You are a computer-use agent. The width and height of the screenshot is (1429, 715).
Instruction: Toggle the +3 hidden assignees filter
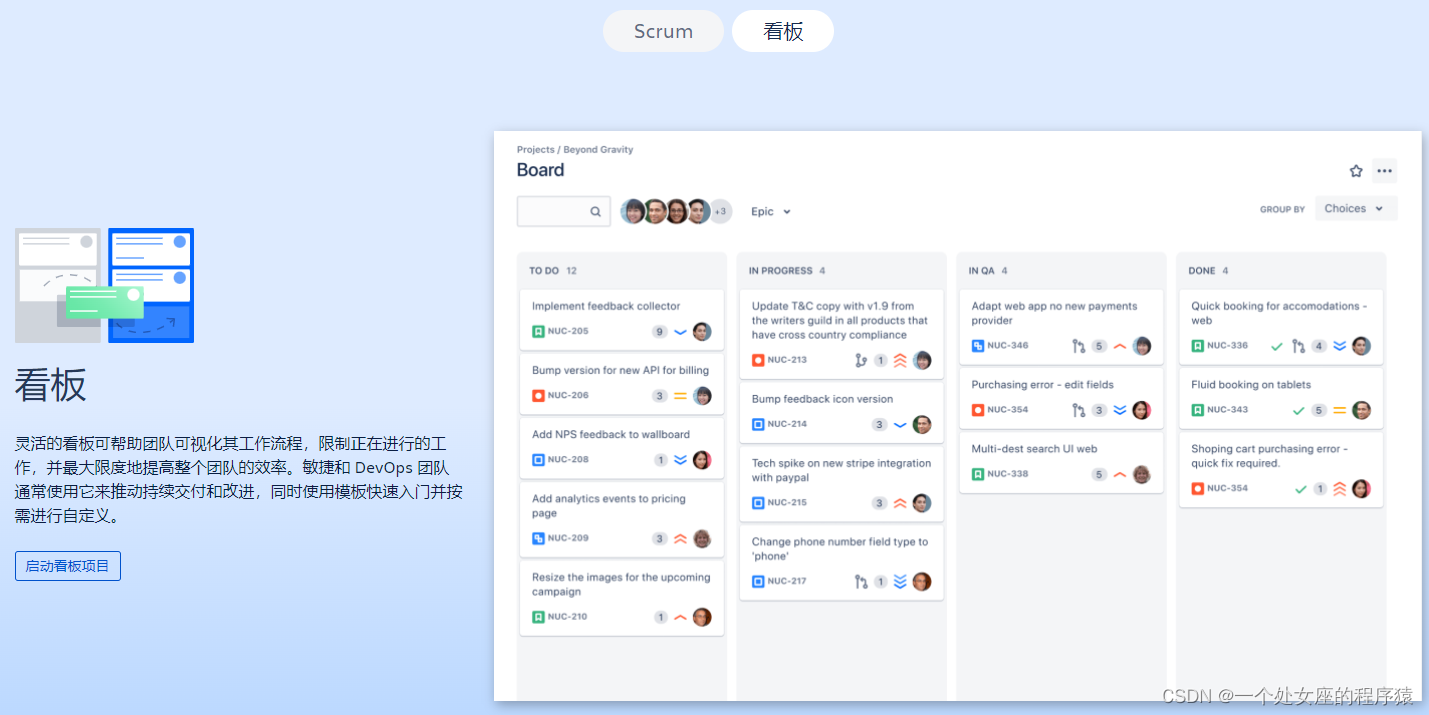[x=720, y=211]
